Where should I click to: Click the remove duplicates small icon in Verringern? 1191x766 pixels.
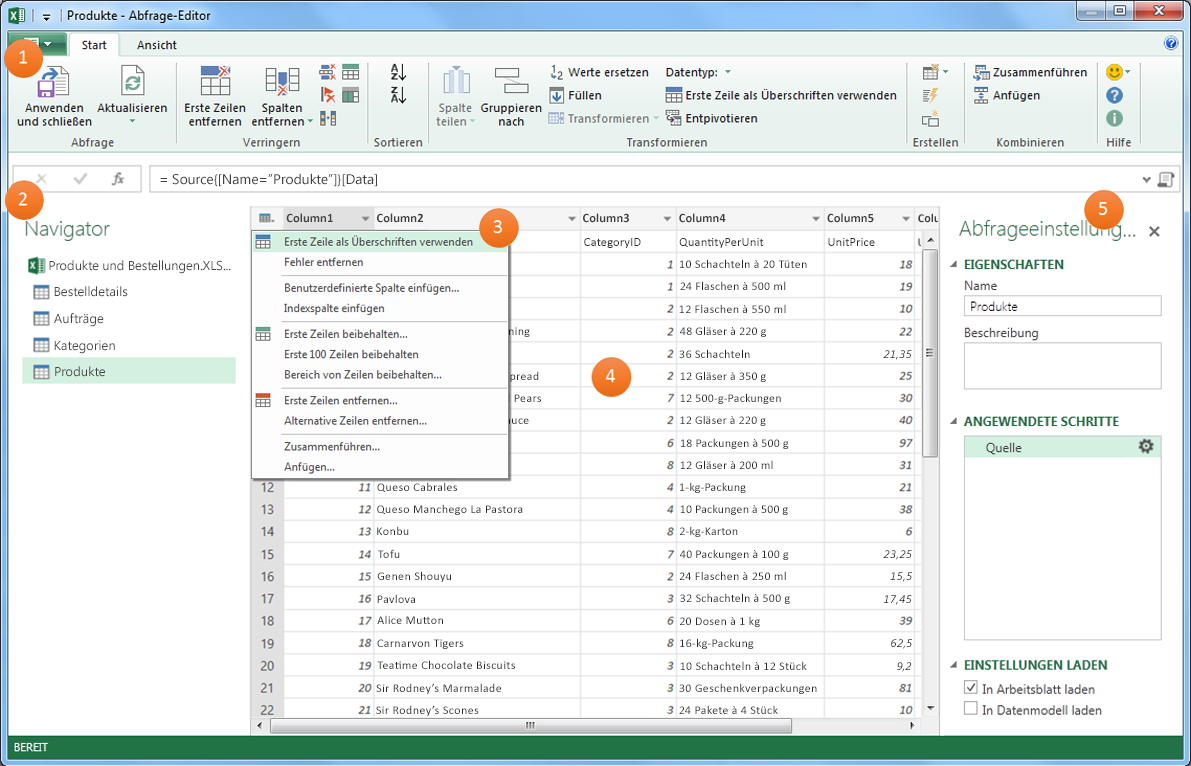coord(328,72)
